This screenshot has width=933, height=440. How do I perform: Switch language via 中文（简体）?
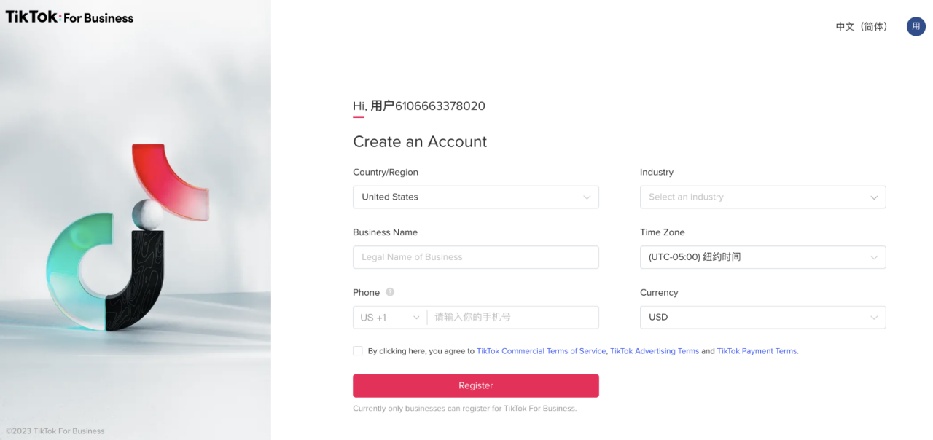(x=861, y=27)
